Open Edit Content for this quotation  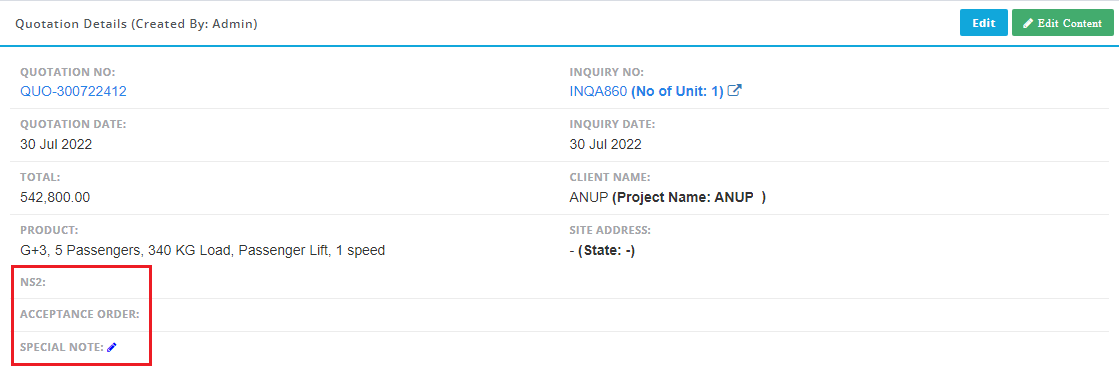pos(1063,23)
